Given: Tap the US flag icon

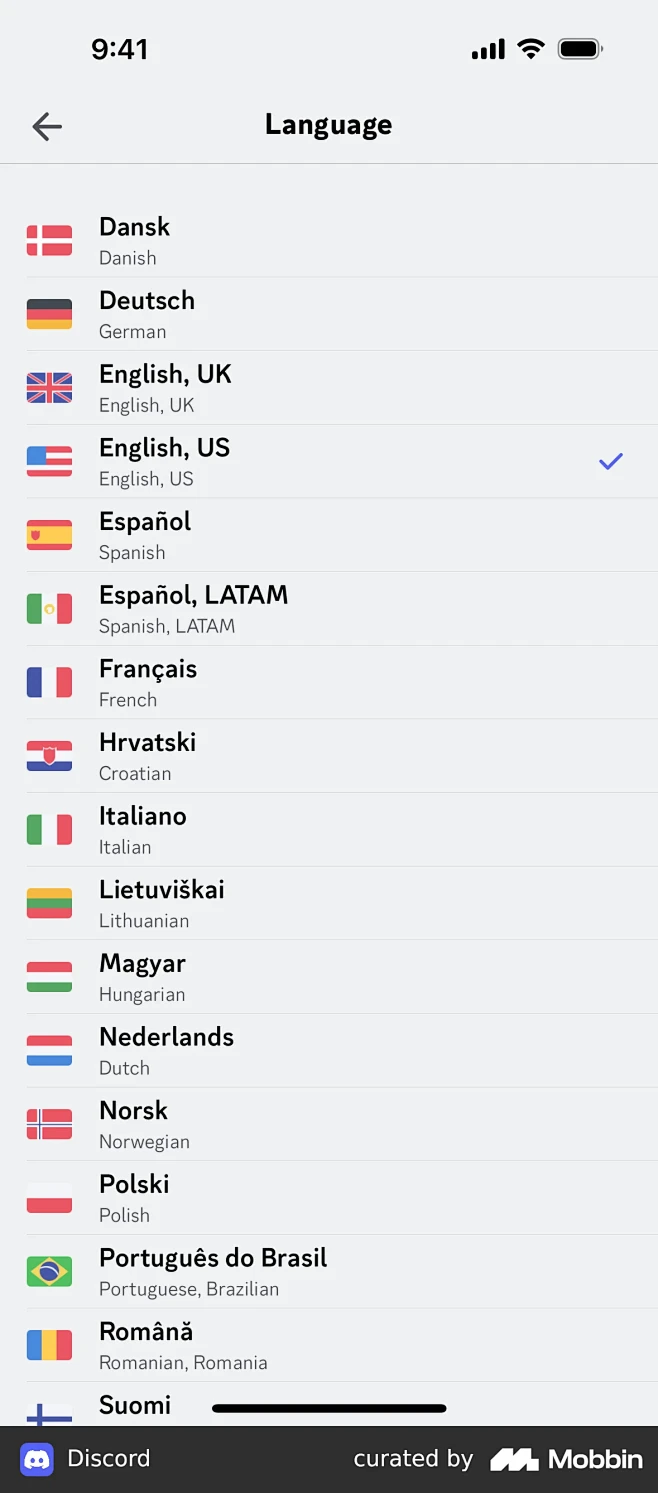Looking at the screenshot, I should click(49, 461).
